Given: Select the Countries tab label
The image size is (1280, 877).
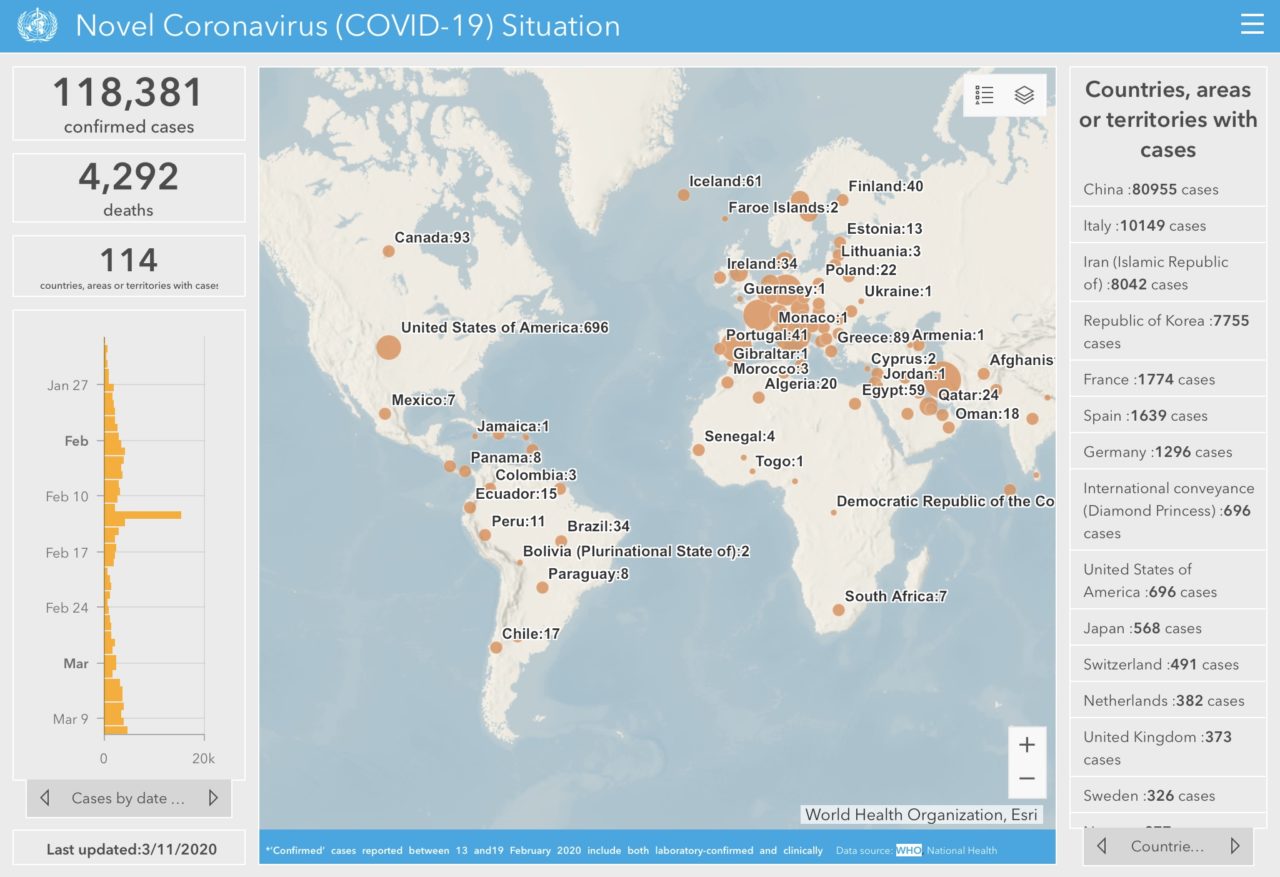Looking at the screenshot, I should [x=1167, y=846].
